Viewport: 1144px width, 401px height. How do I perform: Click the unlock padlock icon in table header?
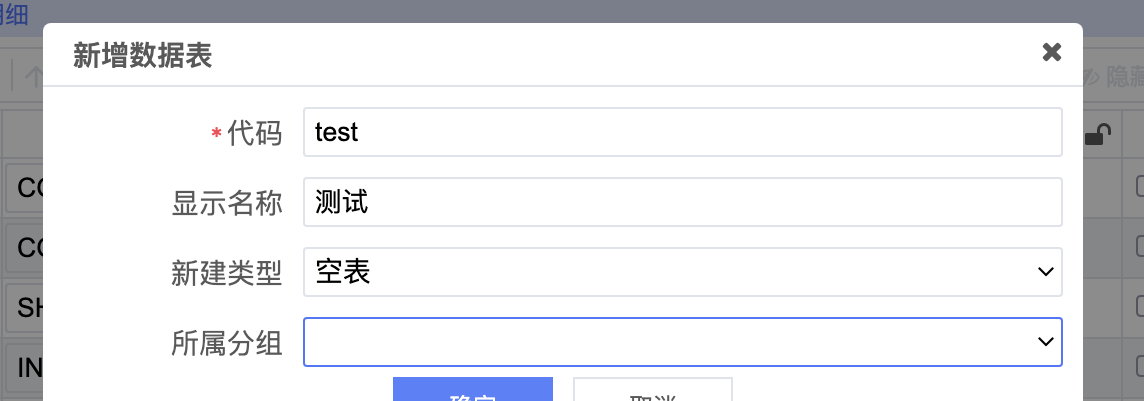tap(1097, 136)
